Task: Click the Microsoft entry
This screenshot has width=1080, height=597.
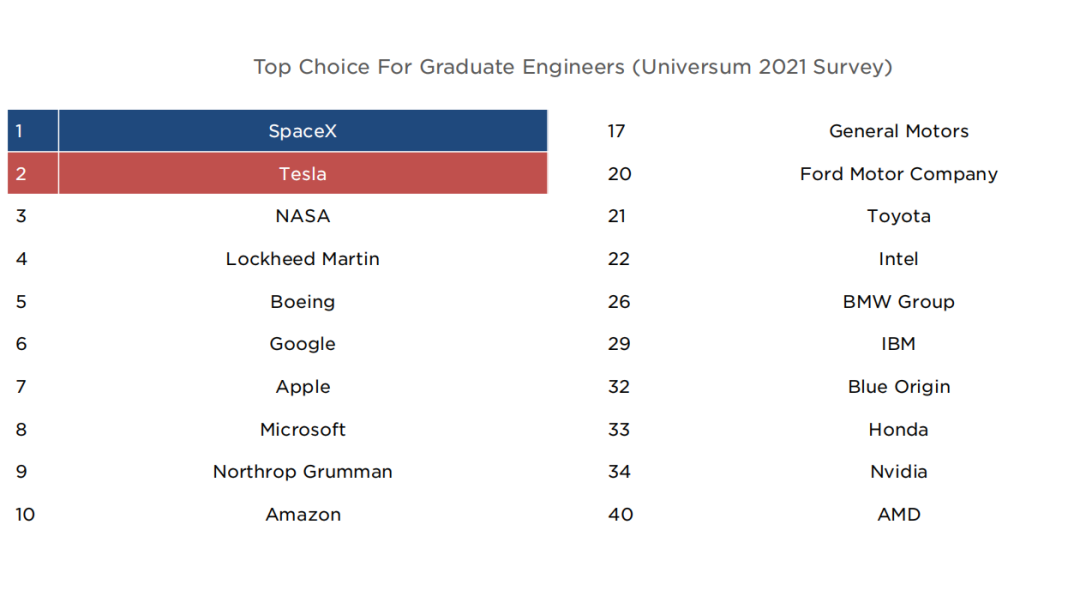Action: coord(302,430)
